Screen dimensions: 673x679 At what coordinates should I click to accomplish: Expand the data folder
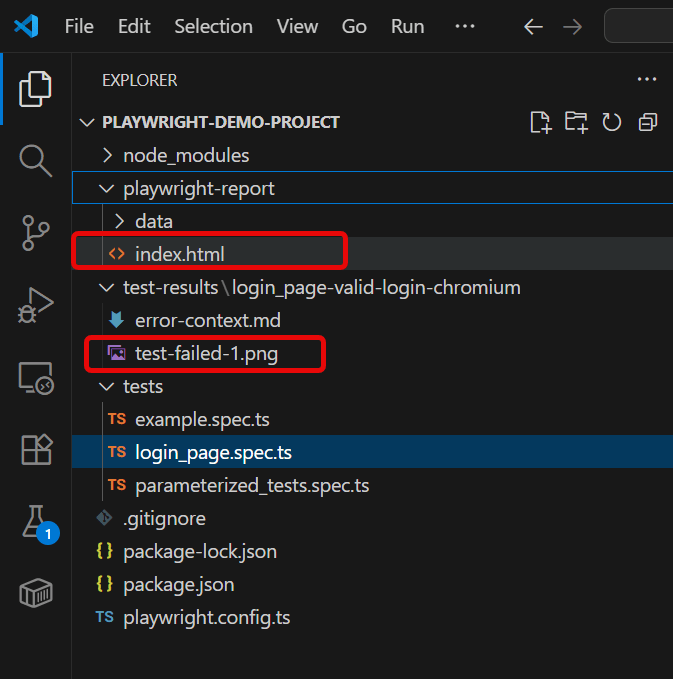[153, 221]
